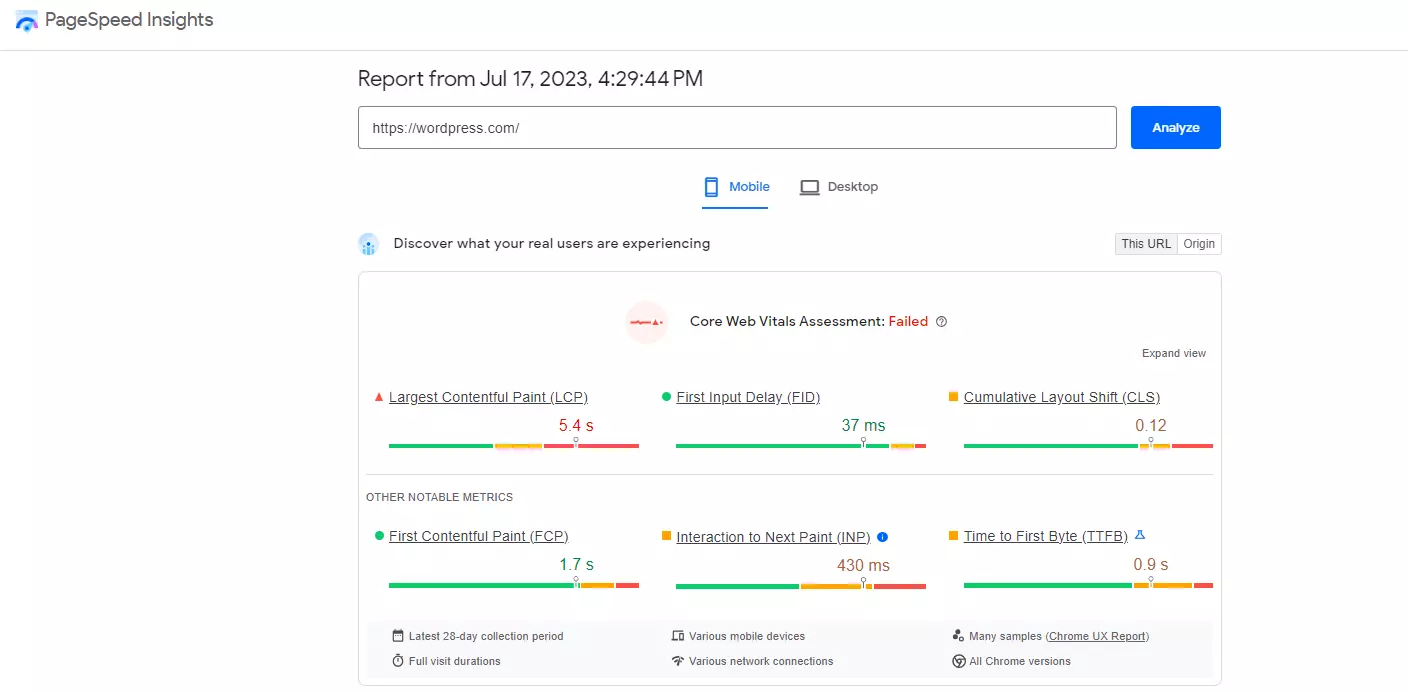Click the Various mobile devices text
This screenshot has height=692, width=1408.
click(747, 636)
